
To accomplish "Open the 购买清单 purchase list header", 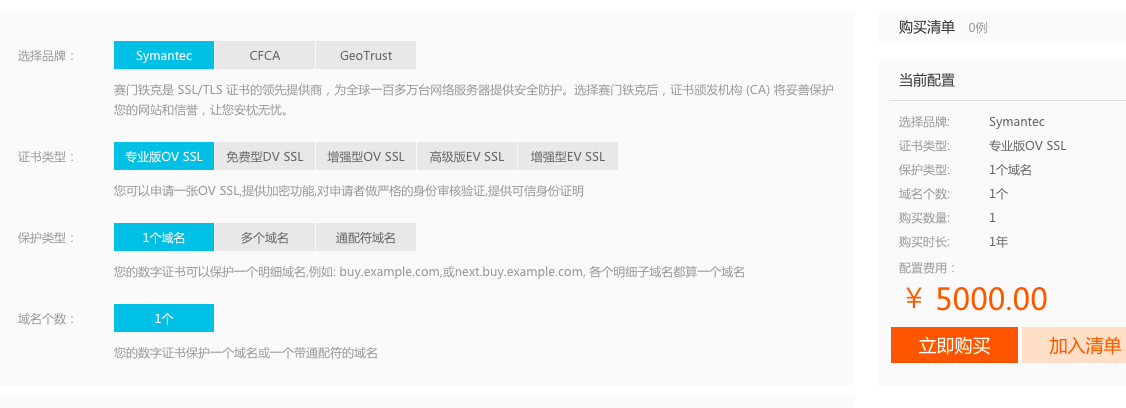I will pos(927,27).
